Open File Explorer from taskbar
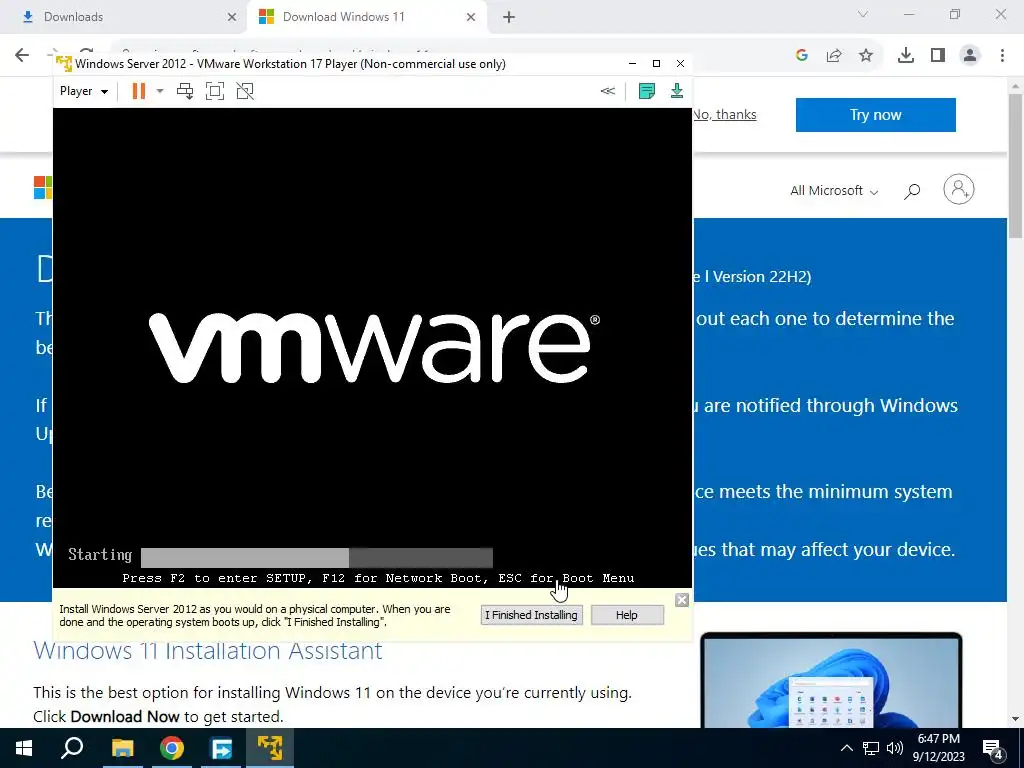Screen dimensions: 1024x768 pos(122,748)
